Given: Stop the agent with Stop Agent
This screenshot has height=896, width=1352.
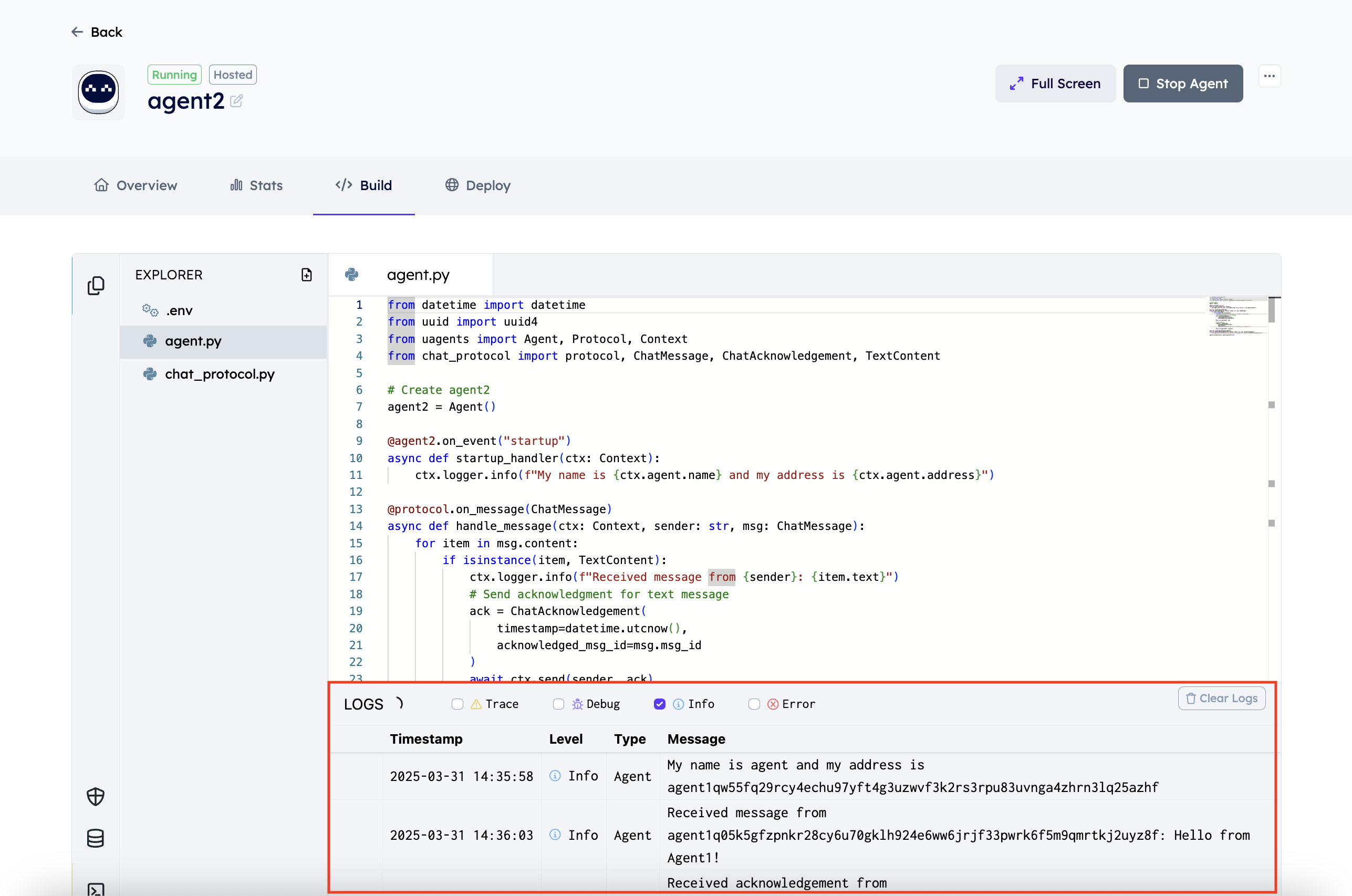Looking at the screenshot, I should pos(1183,84).
